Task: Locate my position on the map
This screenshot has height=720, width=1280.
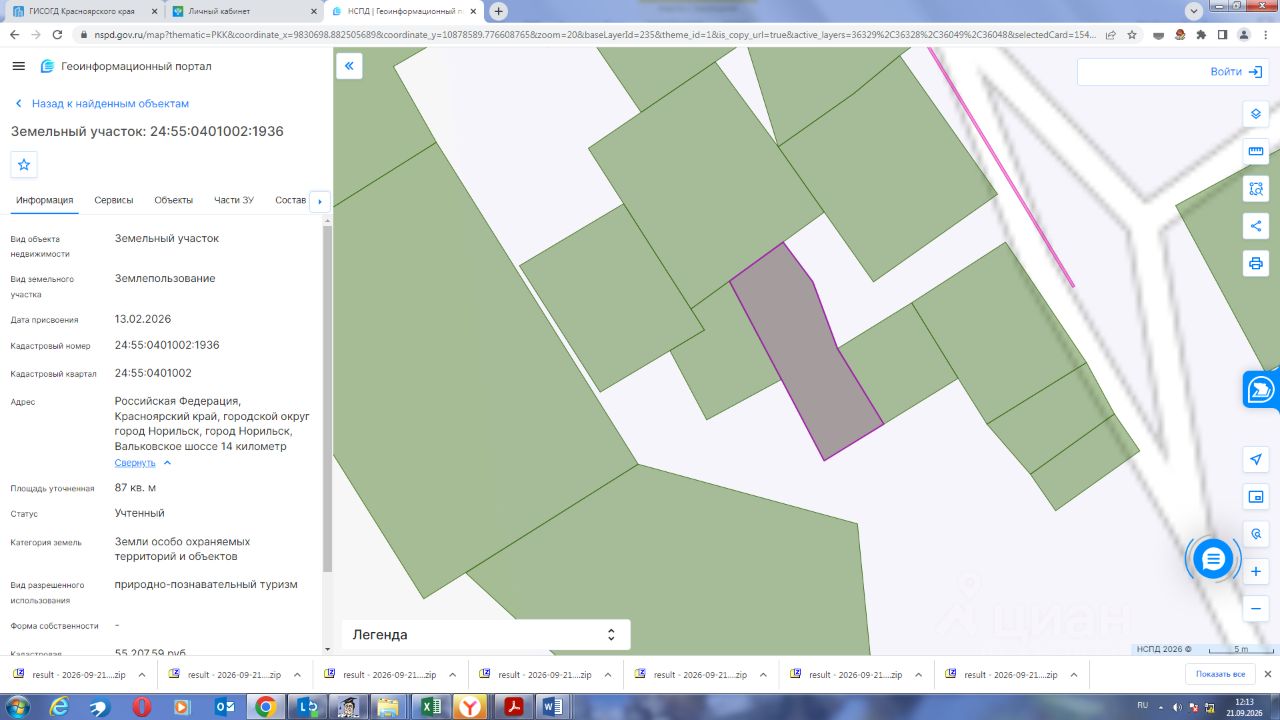Action: tap(1256, 459)
